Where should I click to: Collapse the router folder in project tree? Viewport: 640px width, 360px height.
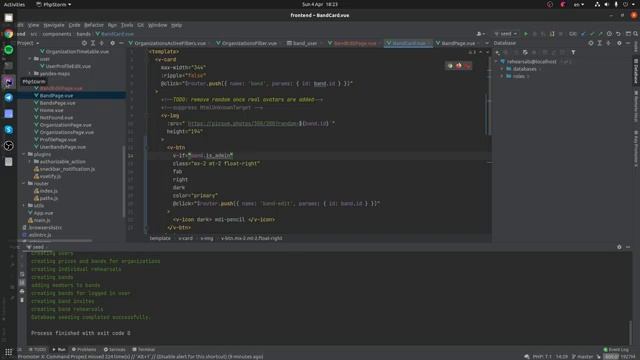(x=24, y=184)
